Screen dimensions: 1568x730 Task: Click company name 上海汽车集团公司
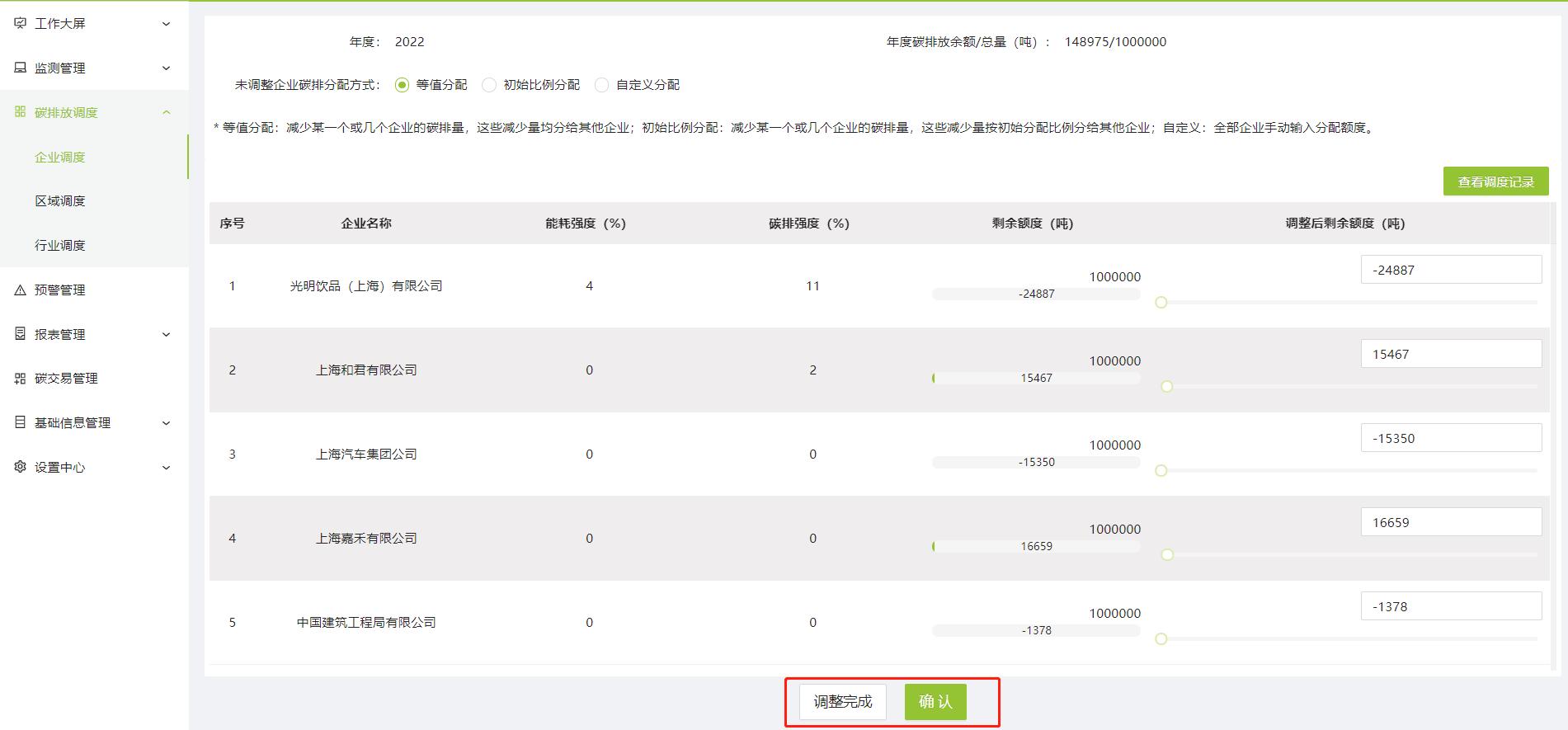click(x=366, y=454)
